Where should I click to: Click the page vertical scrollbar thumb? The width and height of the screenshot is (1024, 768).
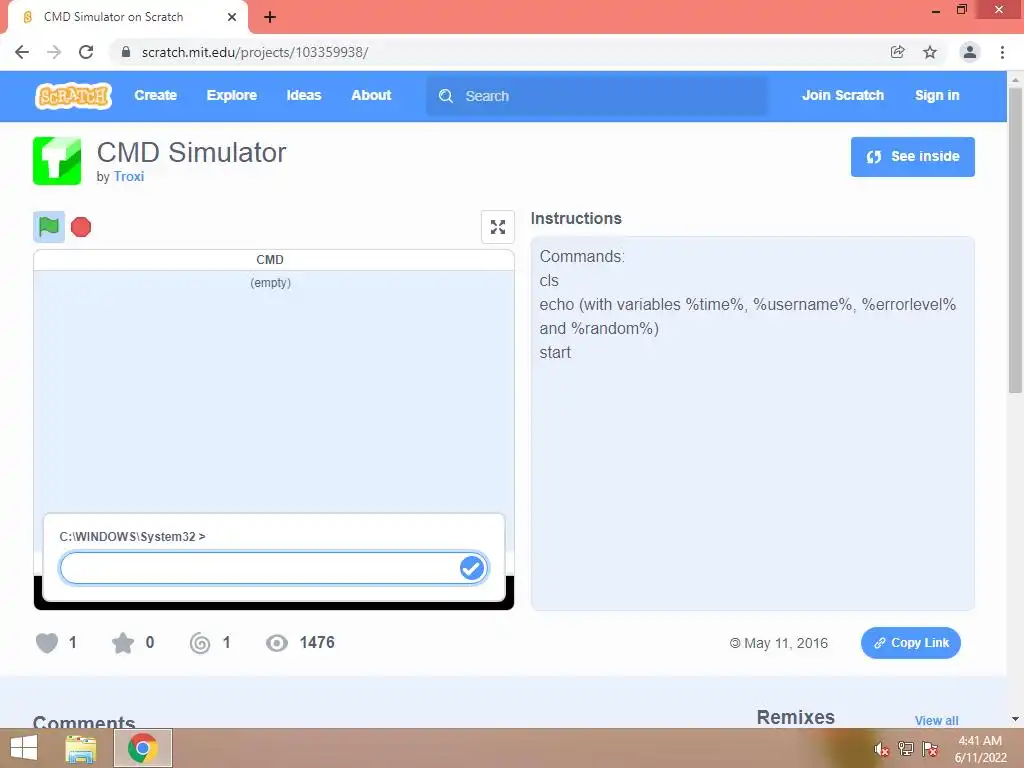point(1015,240)
